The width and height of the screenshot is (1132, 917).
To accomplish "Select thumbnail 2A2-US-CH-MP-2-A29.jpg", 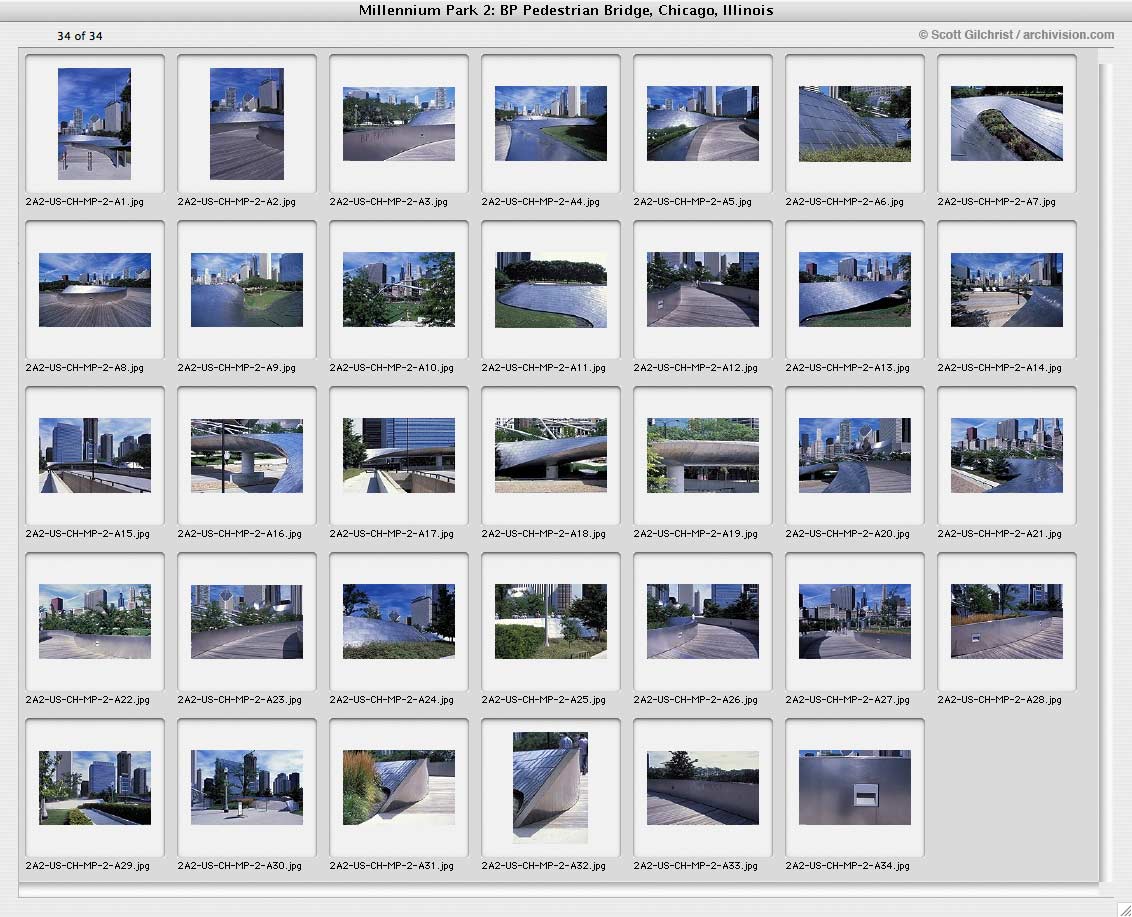I will click(x=95, y=788).
